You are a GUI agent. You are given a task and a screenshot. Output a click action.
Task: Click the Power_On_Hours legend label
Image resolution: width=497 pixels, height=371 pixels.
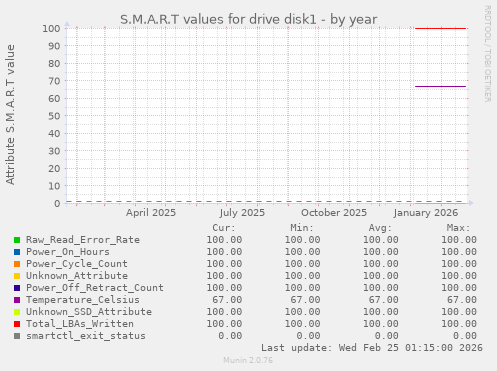tap(68, 252)
